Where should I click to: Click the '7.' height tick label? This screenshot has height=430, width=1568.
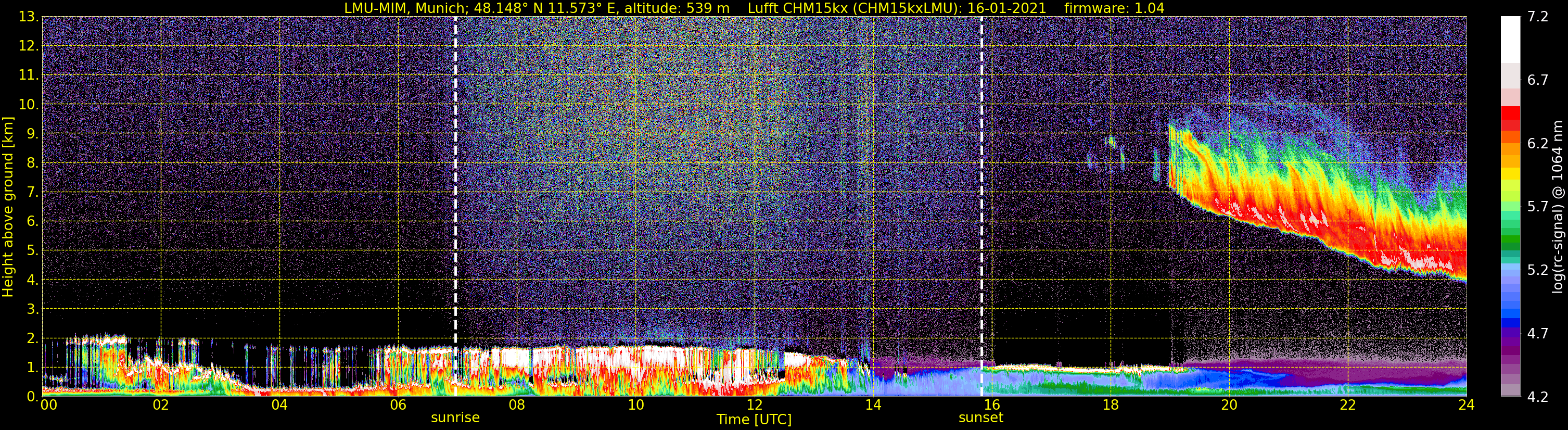[32, 192]
